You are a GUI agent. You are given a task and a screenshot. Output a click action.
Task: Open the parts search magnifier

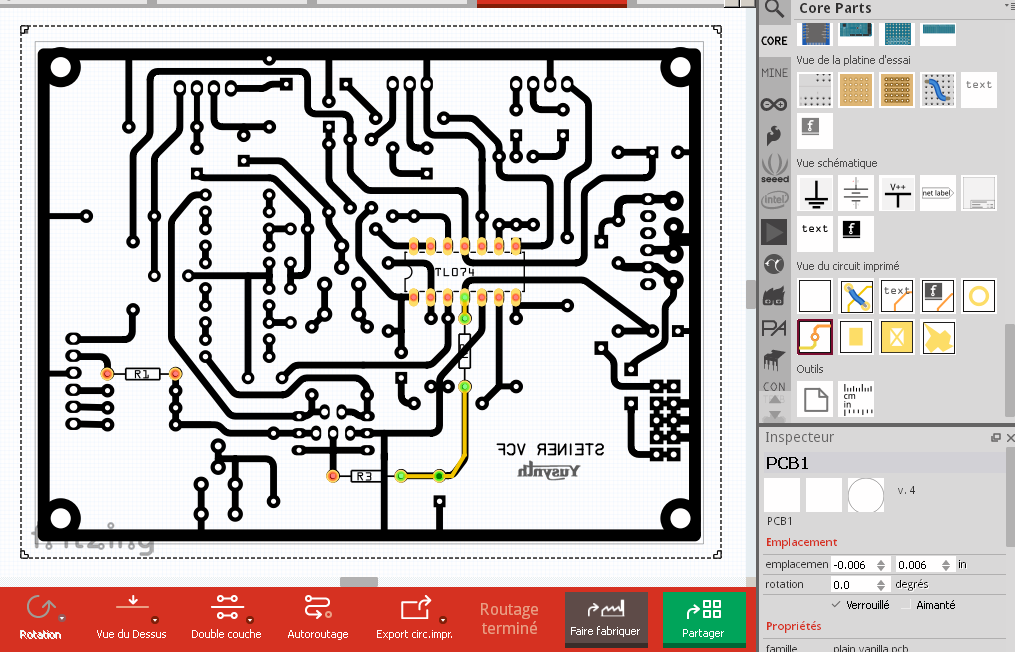coord(774,10)
